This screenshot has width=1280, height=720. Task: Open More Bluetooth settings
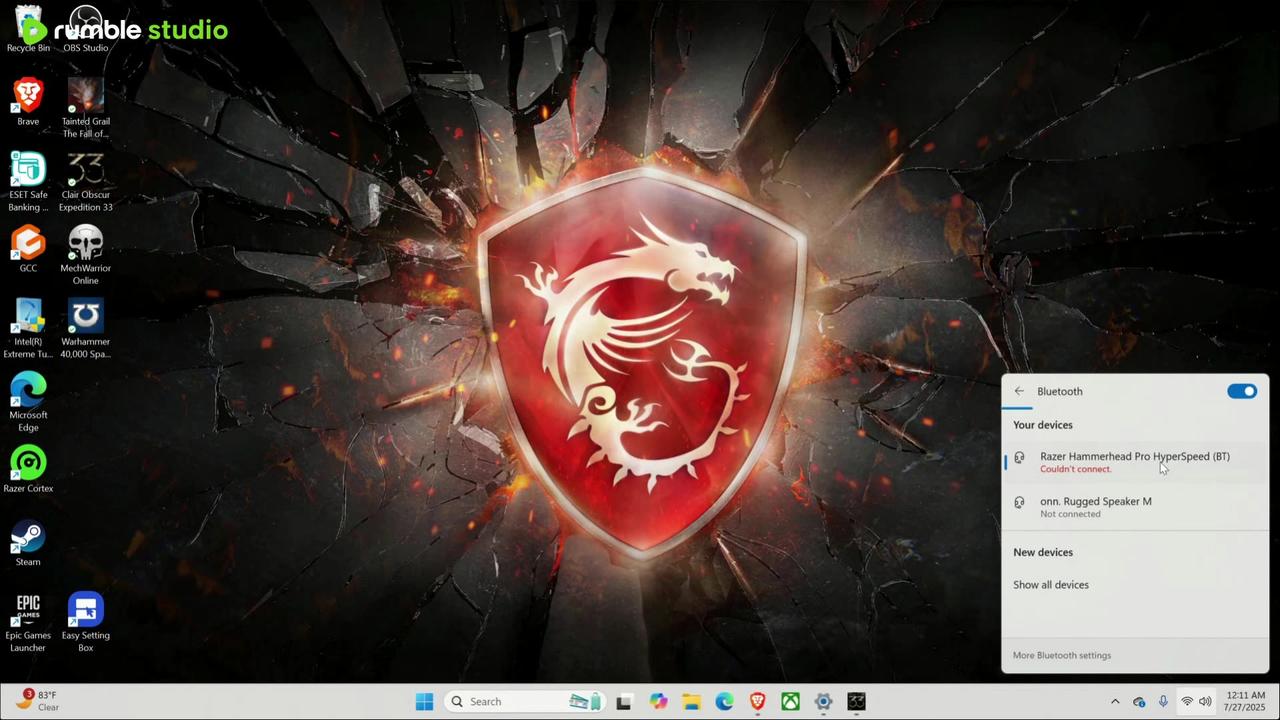tap(1062, 655)
